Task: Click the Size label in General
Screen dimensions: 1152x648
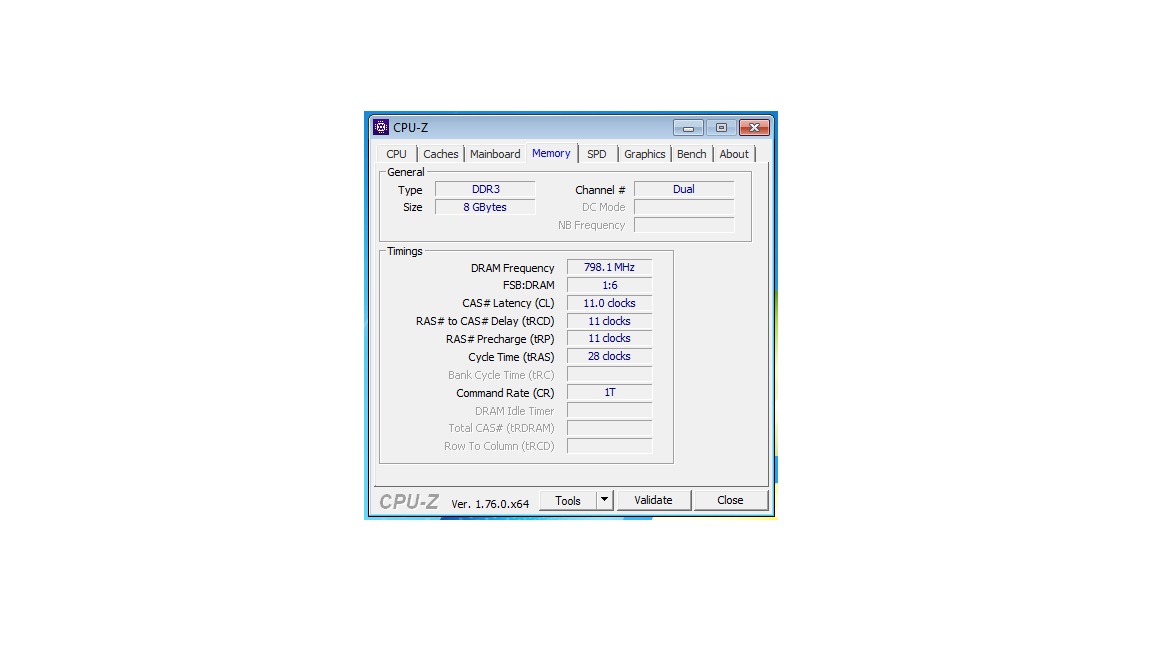Action: pyautogui.click(x=413, y=207)
